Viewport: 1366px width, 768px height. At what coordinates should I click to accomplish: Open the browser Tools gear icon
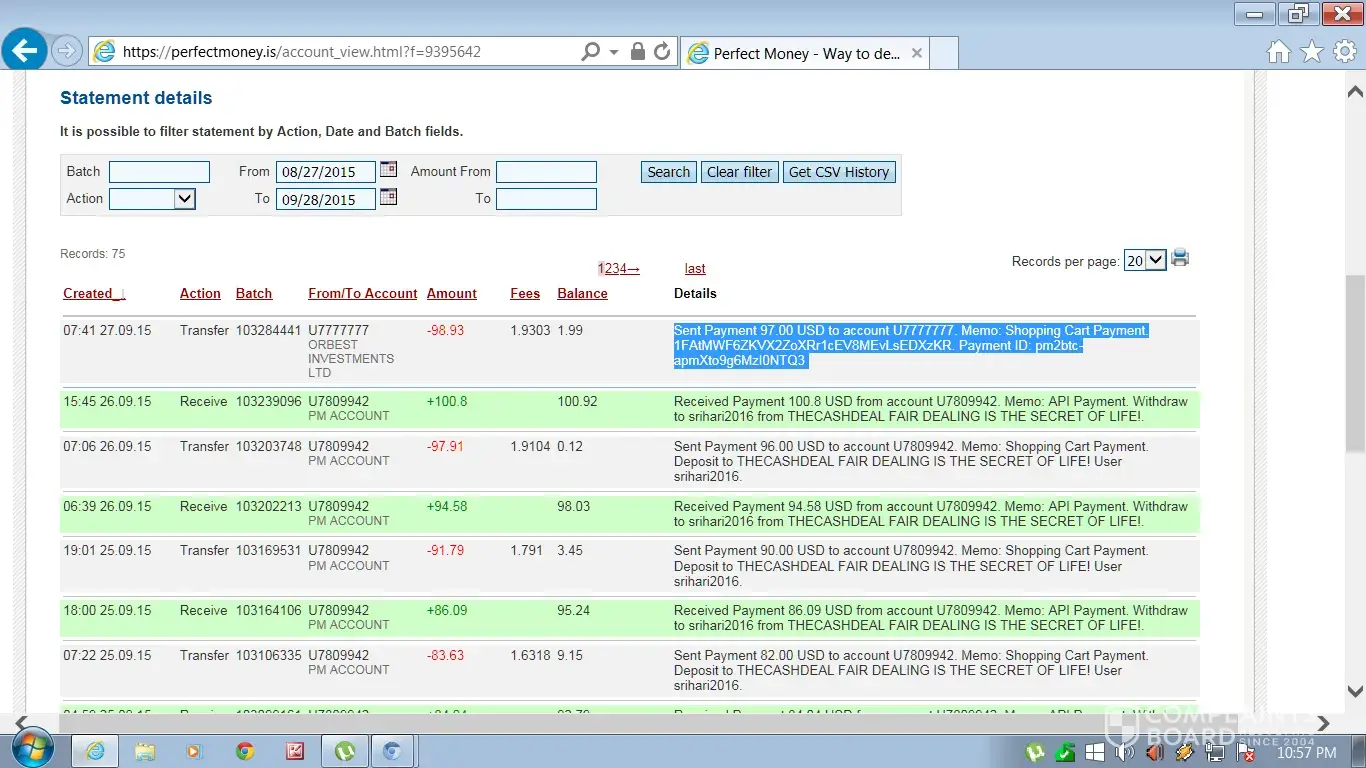[1345, 52]
